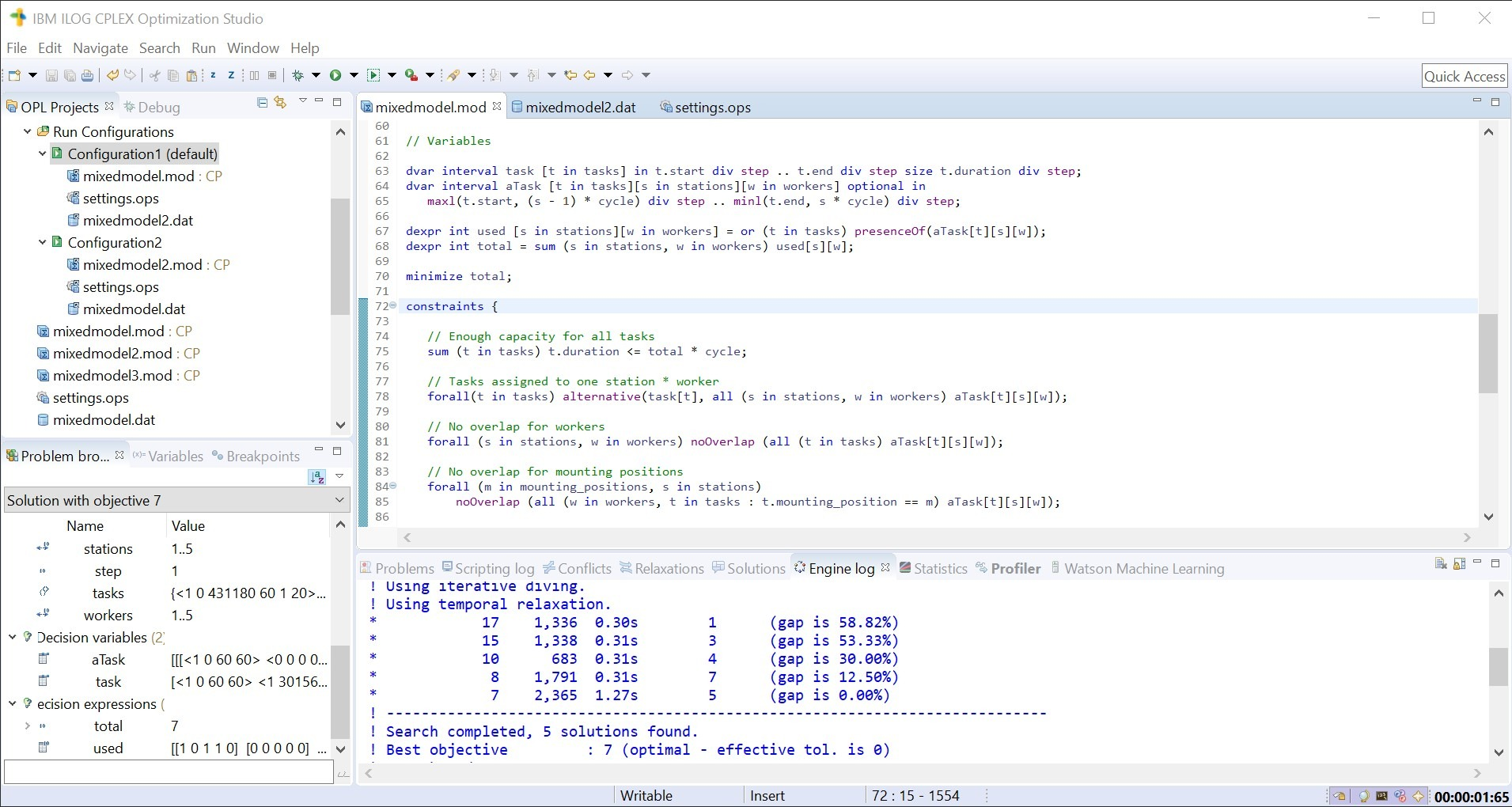Click the Cut scissors icon
Viewport: 1512px width, 807px height.
pos(155,75)
